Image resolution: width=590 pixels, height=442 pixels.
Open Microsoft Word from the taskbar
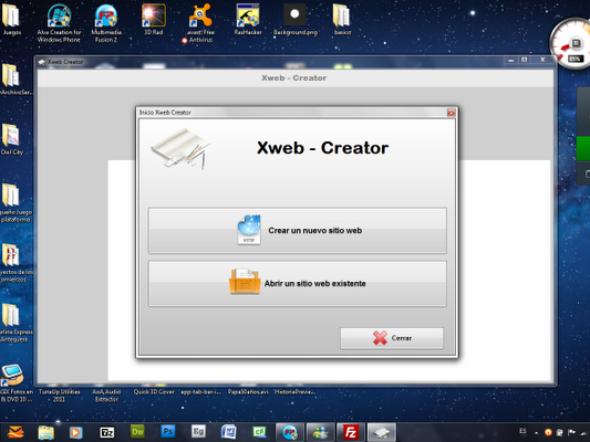(228, 432)
